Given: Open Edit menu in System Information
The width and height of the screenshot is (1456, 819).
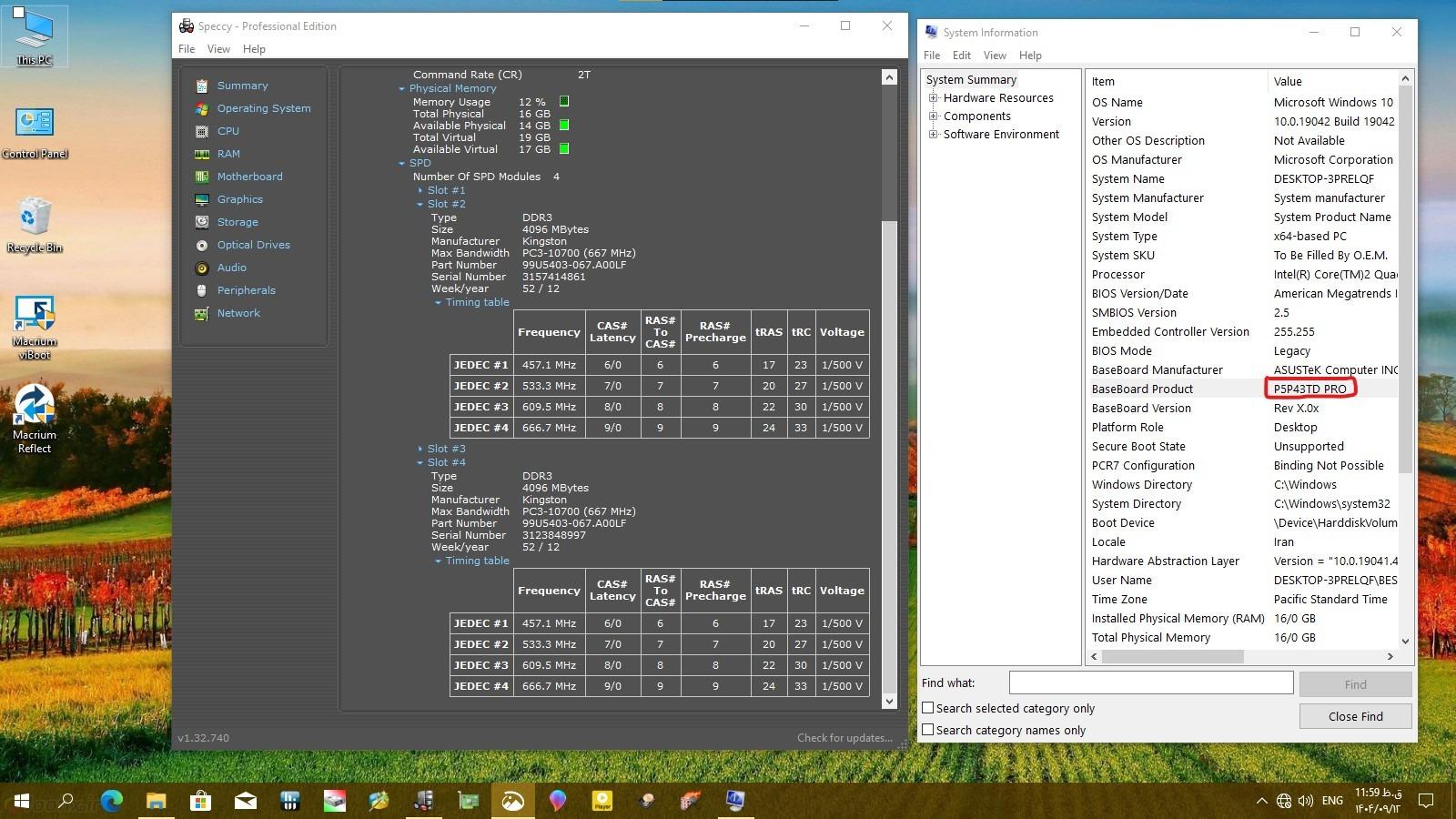Looking at the screenshot, I should (961, 56).
